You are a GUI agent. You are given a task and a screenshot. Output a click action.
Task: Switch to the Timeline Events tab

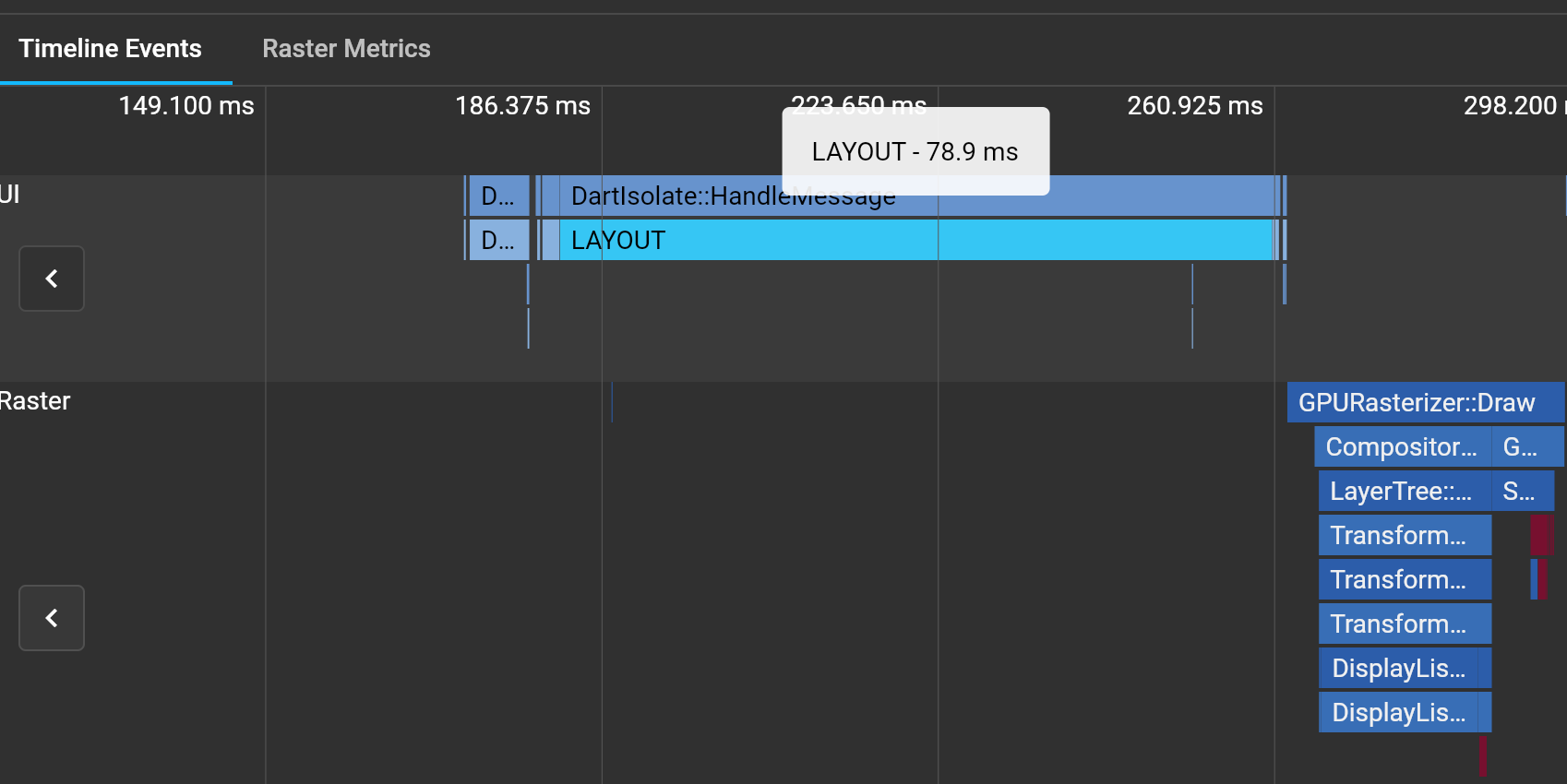tap(110, 48)
